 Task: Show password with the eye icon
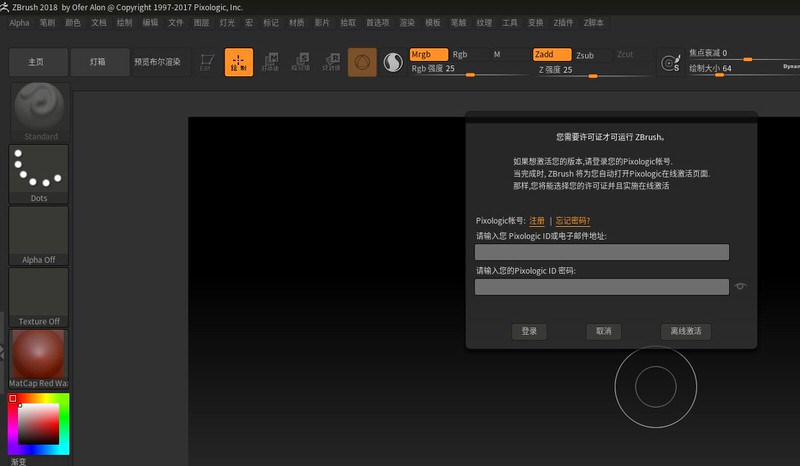click(x=740, y=286)
